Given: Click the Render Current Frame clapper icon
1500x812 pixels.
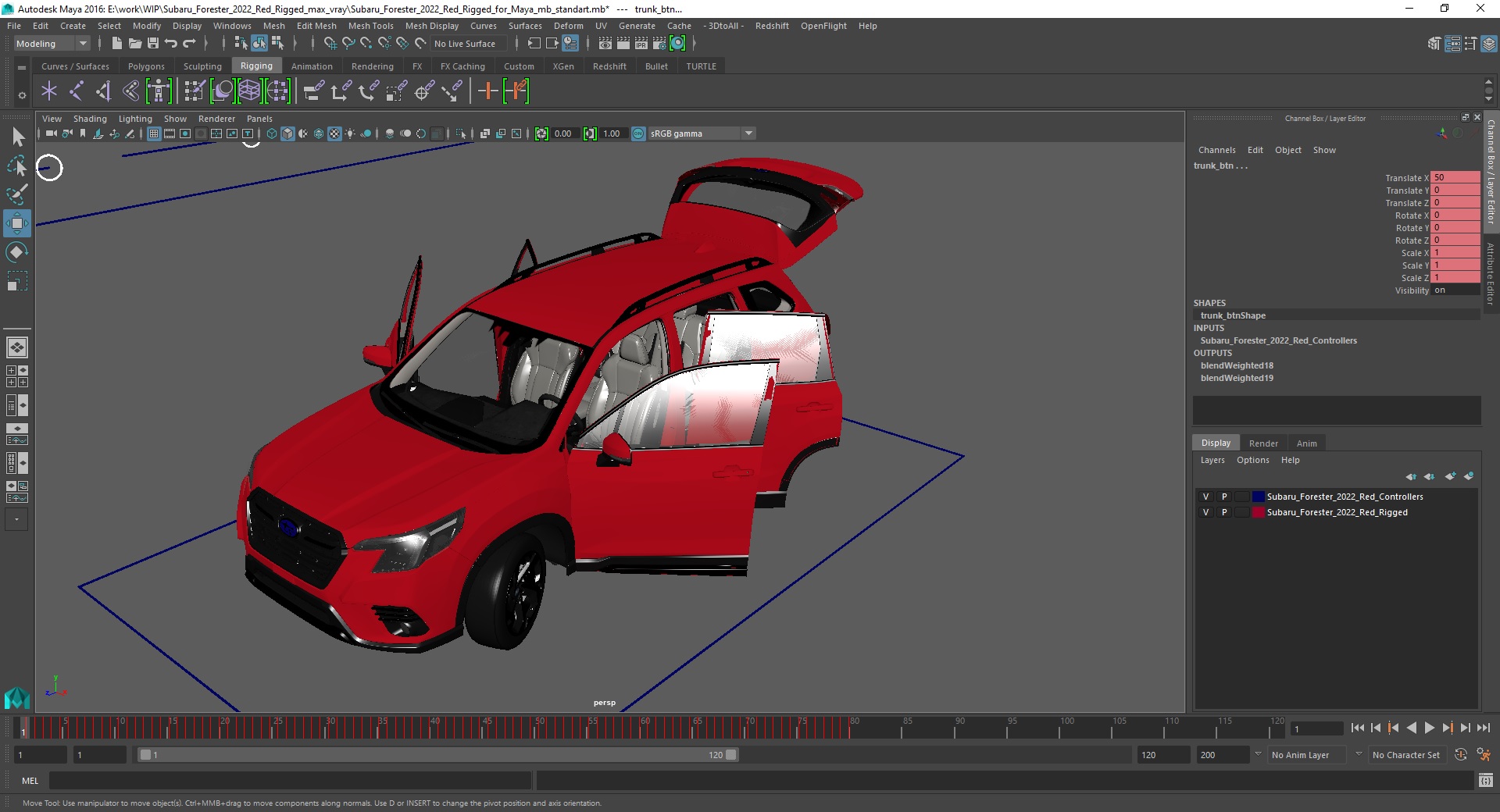Looking at the screenshot, I should coord(623,44).
